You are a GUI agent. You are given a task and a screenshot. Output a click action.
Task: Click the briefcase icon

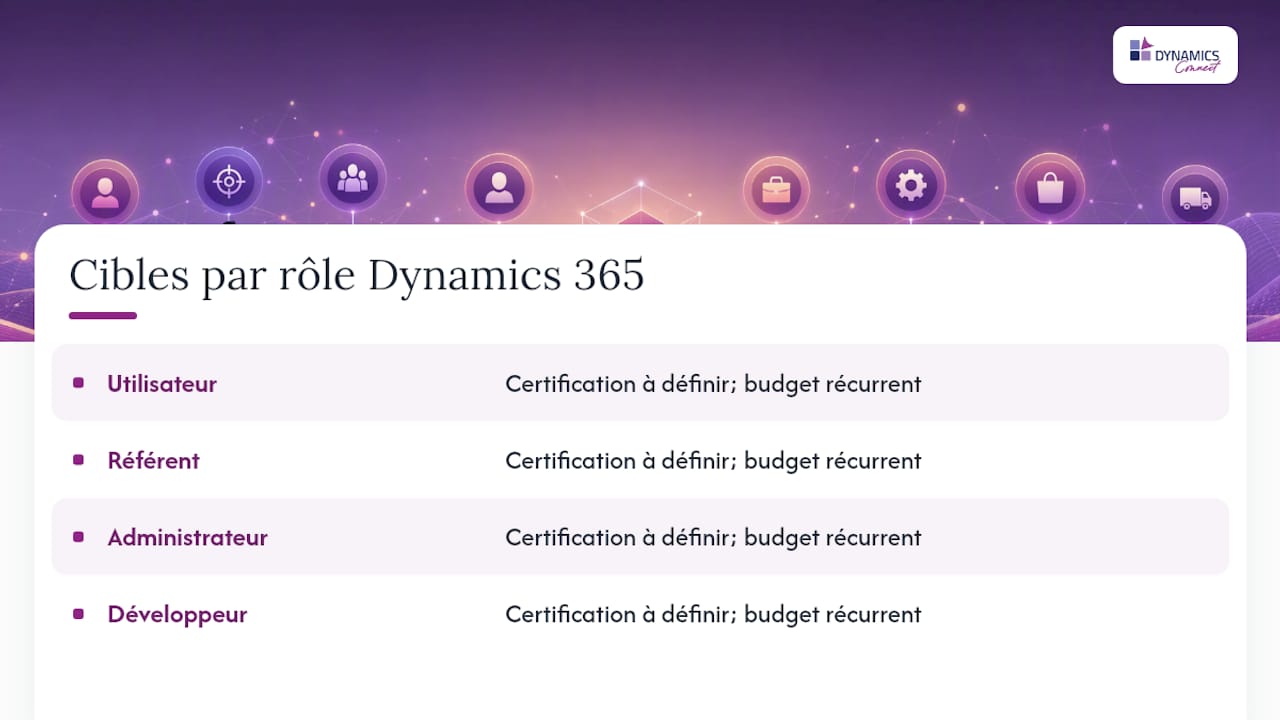click(776, 189)
